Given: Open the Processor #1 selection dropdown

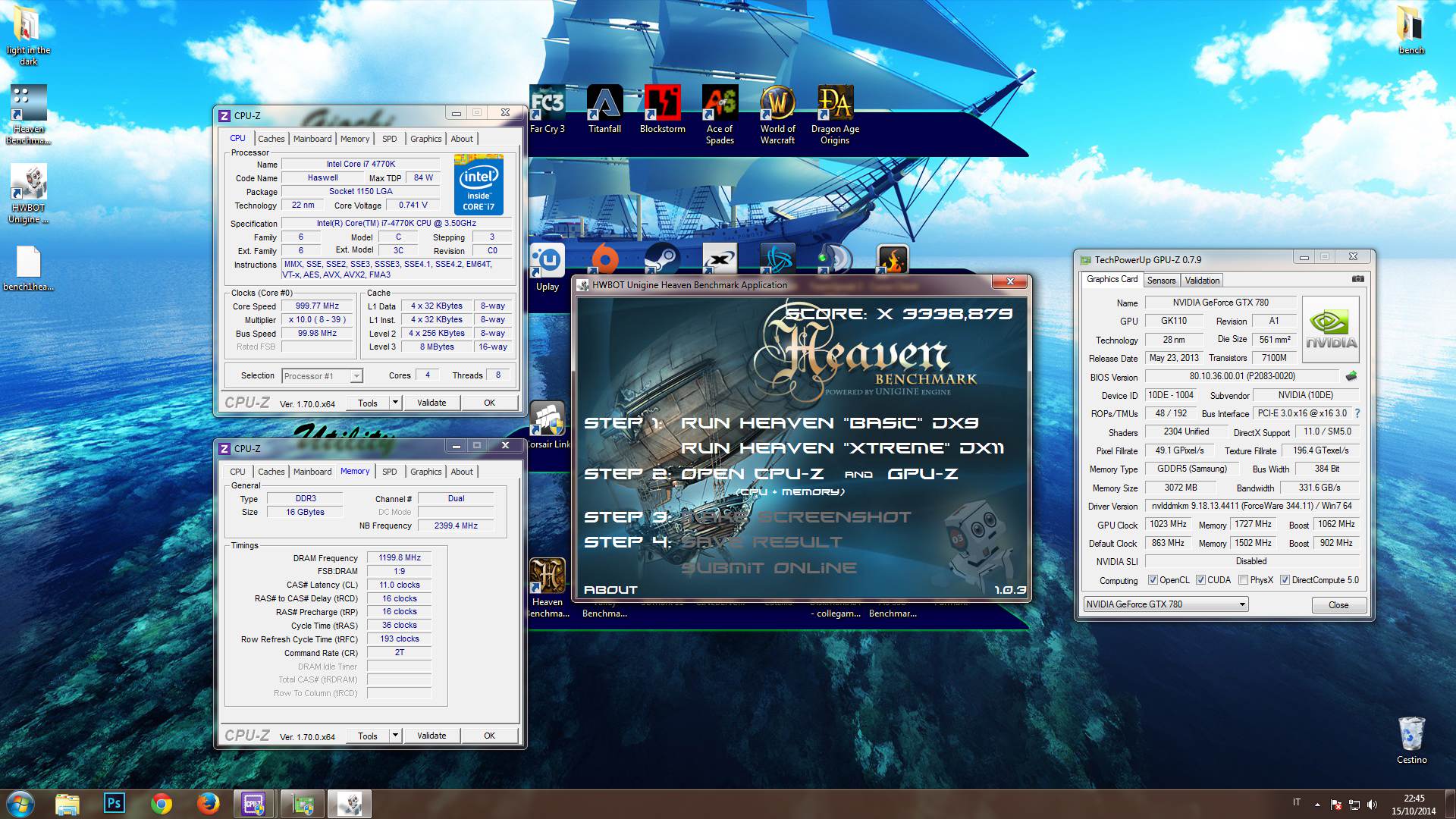Looking at the screenshot, I should point(322,376).
